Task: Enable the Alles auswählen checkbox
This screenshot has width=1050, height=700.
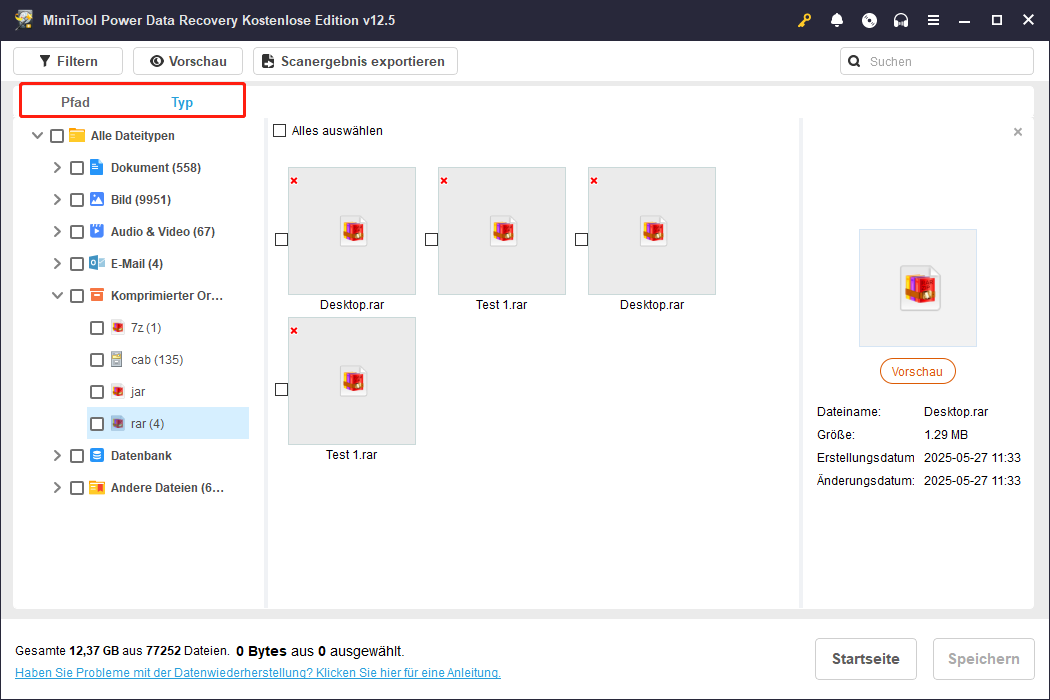Action: (x=279, y=131)
